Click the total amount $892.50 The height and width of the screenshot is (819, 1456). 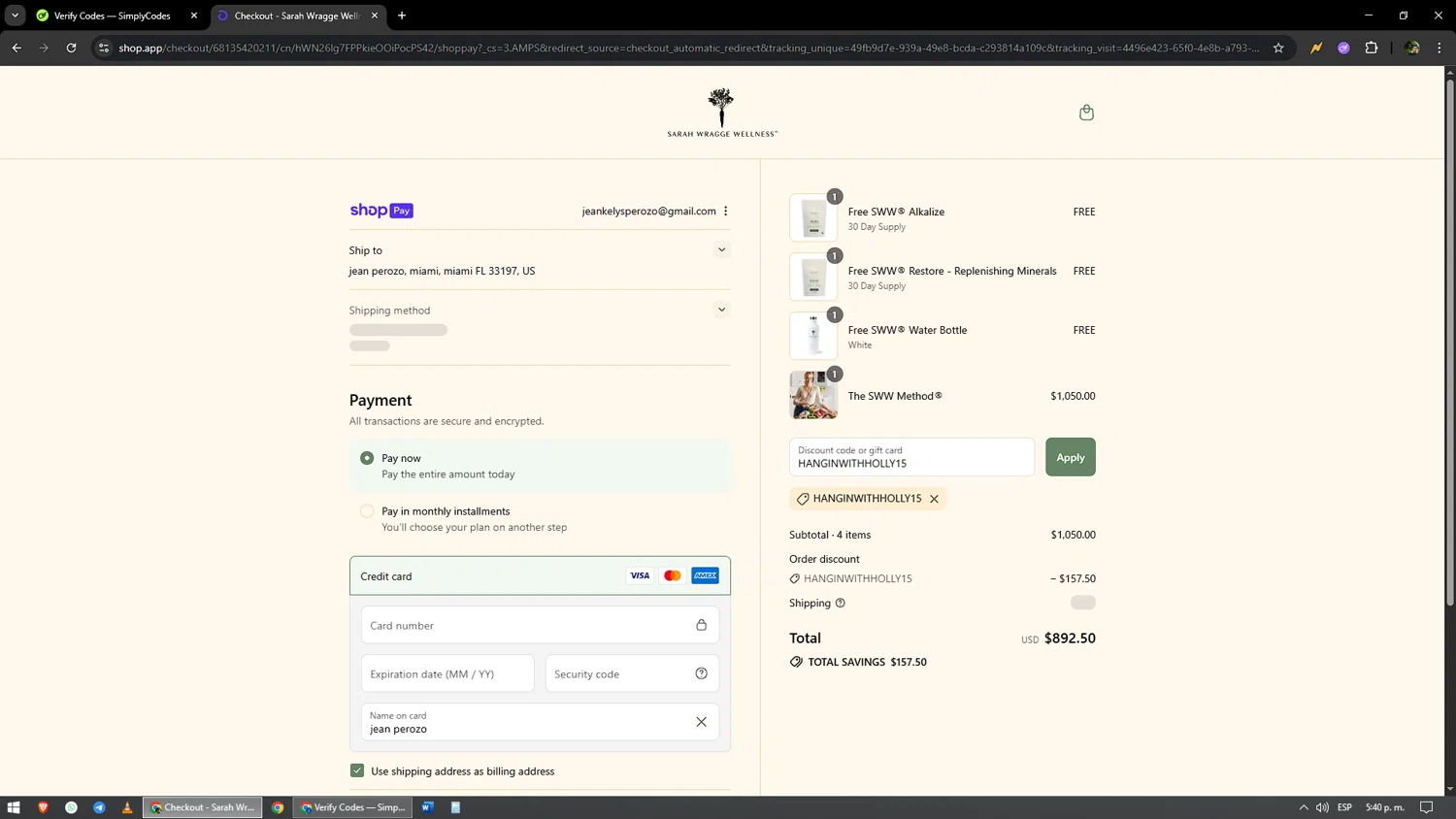coord(1070,639)
